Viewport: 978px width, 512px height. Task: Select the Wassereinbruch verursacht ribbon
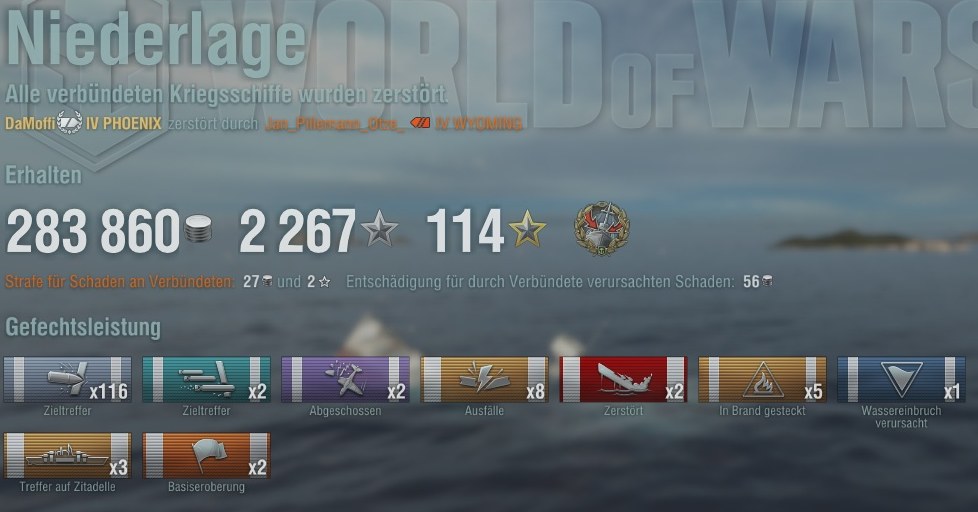click(x=901, y=379)
